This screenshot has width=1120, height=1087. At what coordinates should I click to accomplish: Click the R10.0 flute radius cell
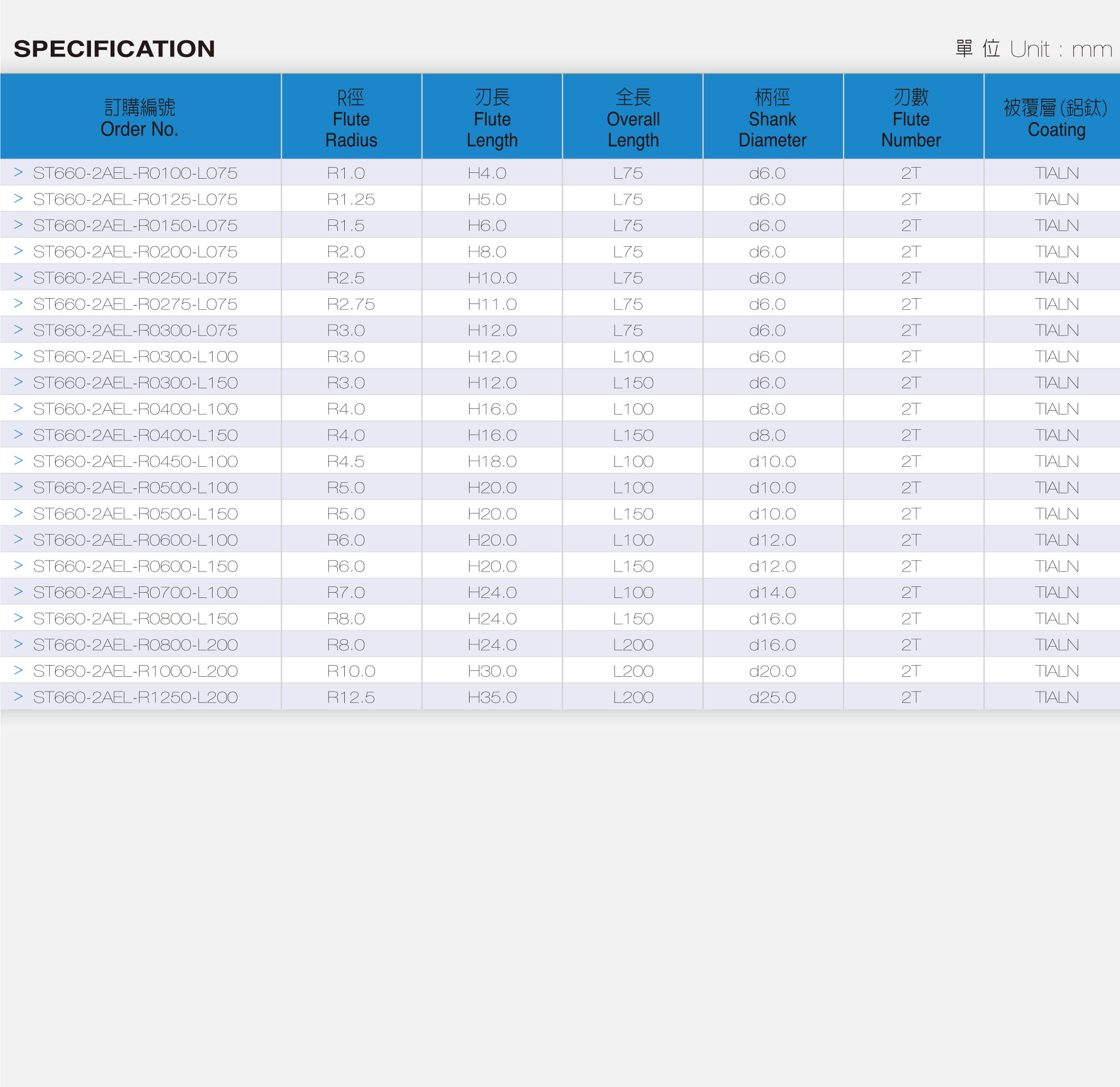351,671
